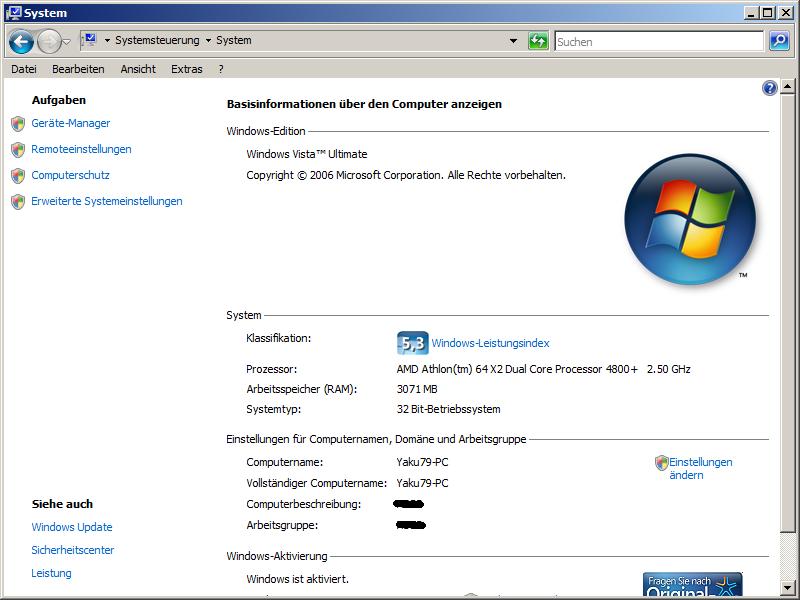
Task: Click the System window title bar icon
Action: (13, 12)
